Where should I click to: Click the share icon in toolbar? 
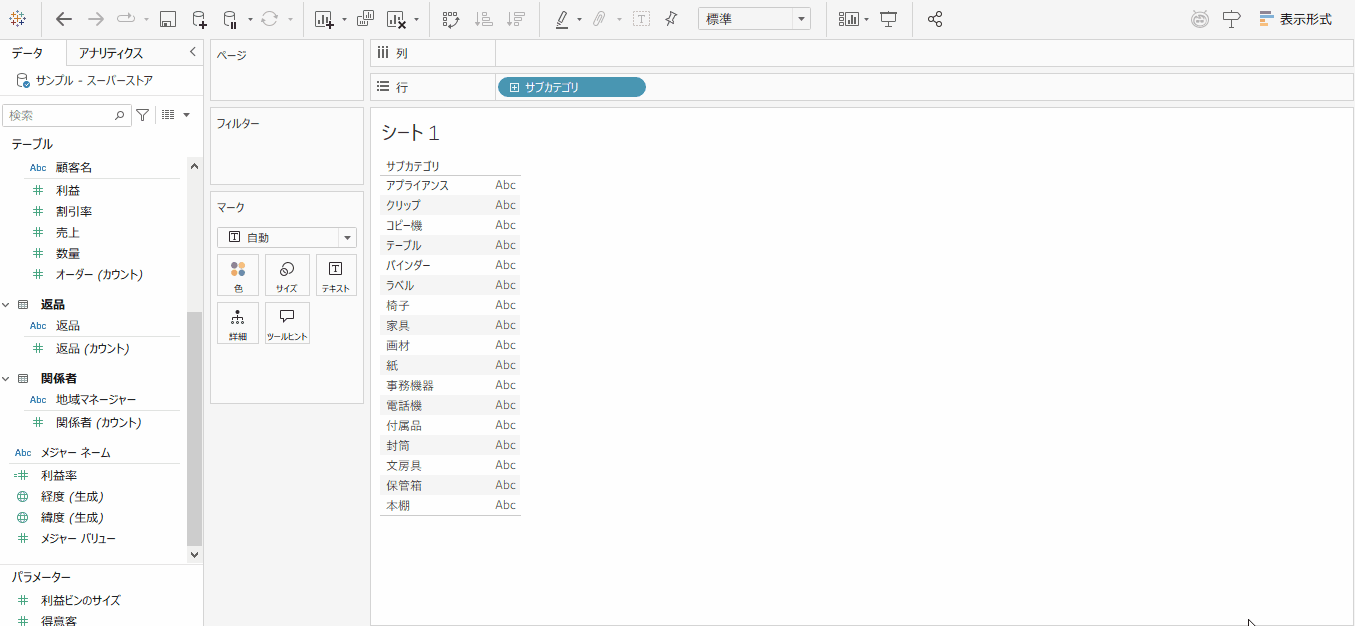pyautogui.click(x=935, y=19)
